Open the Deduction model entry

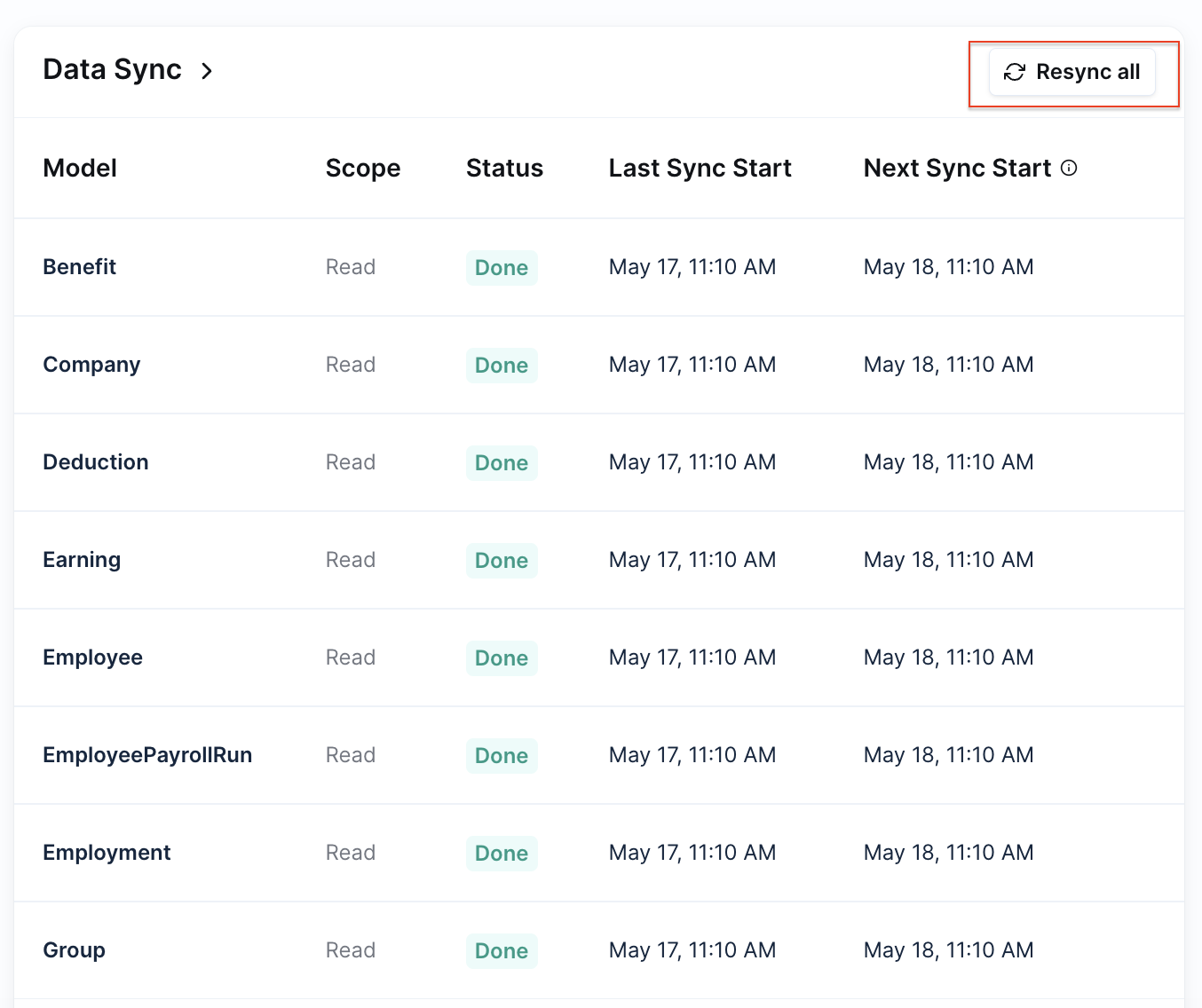click(96, 462)
